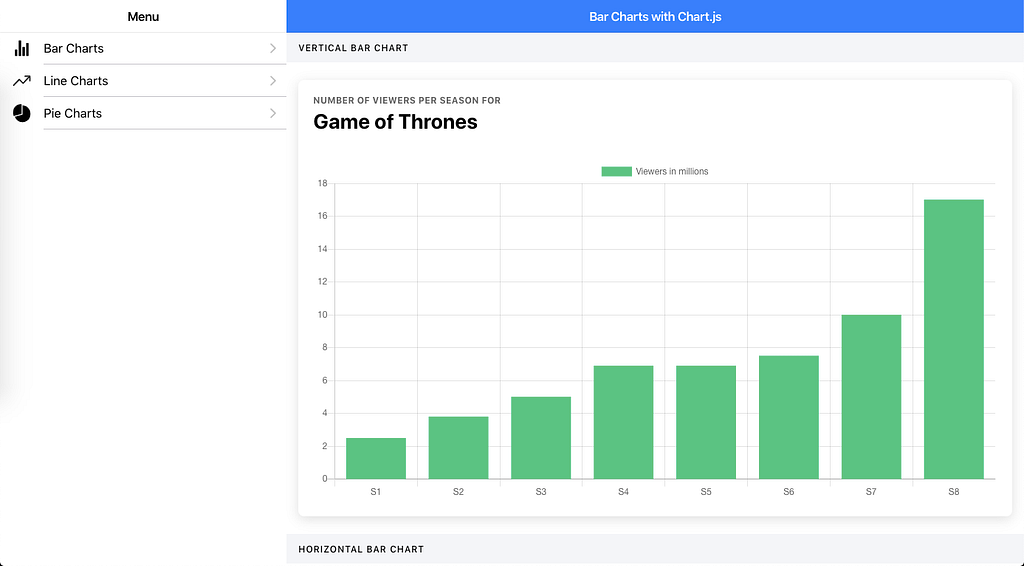Select the S7 bar in chart
The image size is (1024, 566).
(871, 397)
